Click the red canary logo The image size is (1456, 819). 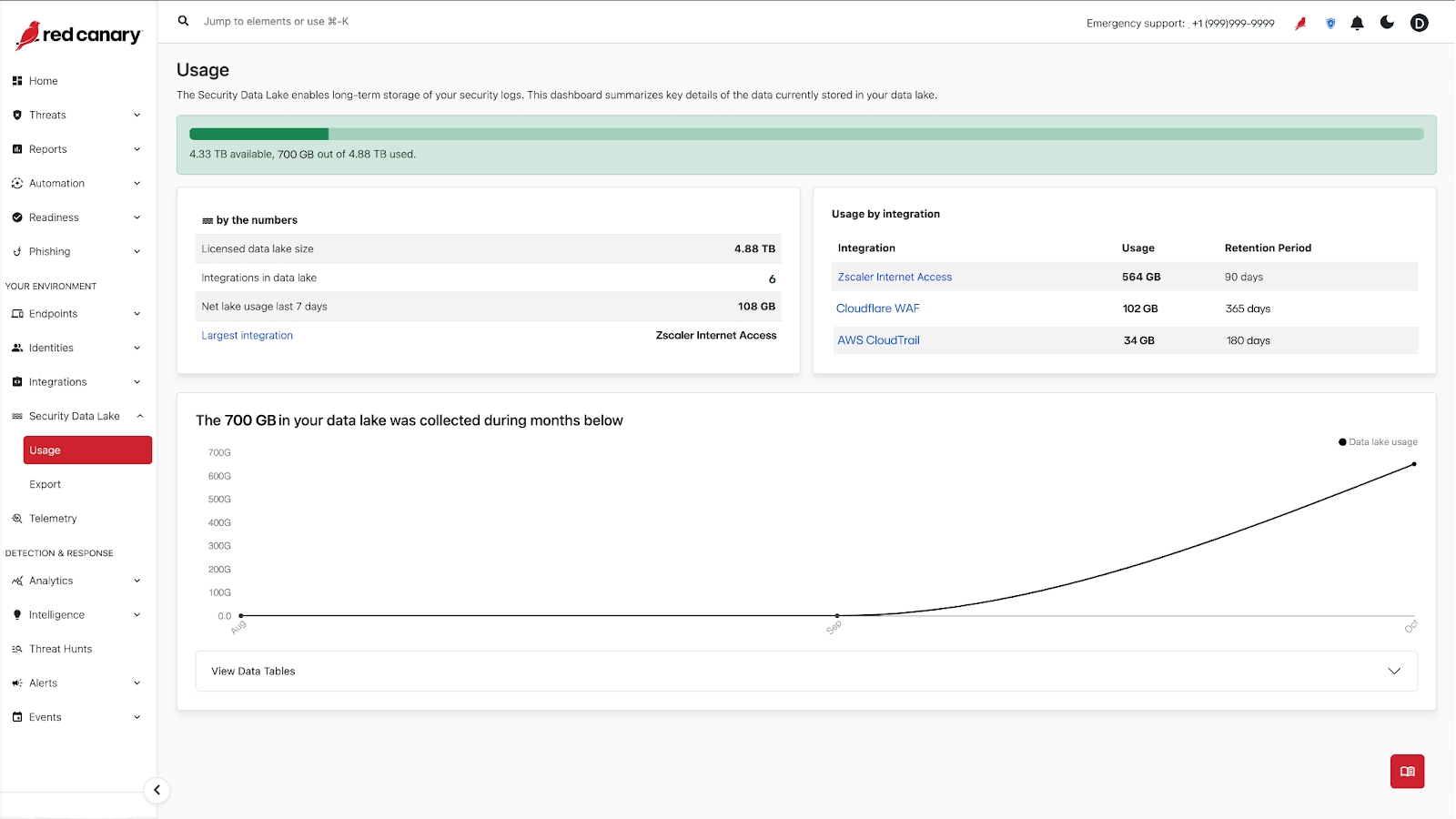(78, 35)
